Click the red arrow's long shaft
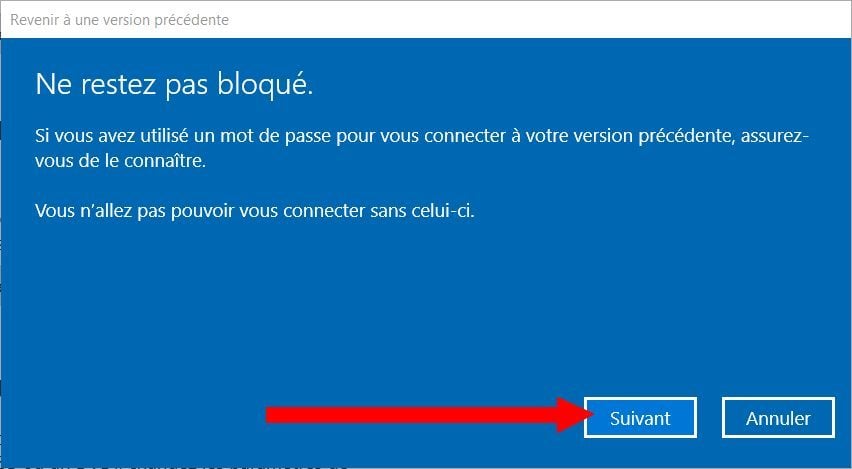Image resolution: width=852 pixels, height=469 pixels. click(x=411, y=415)
